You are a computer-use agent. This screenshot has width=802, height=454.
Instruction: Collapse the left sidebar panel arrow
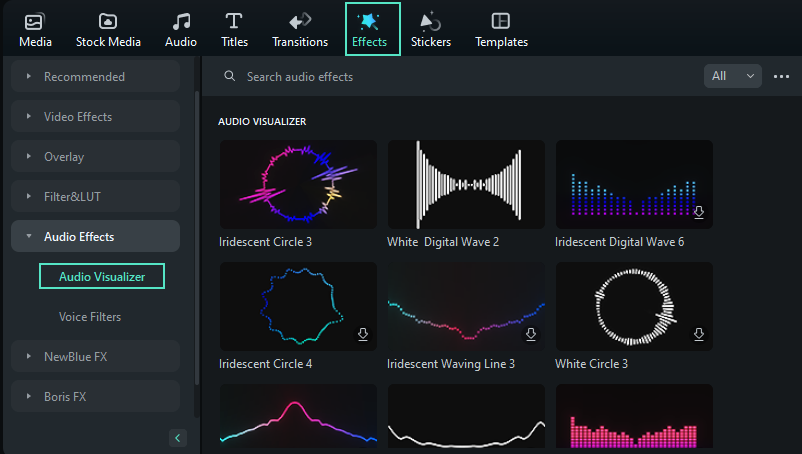(177, 438)
